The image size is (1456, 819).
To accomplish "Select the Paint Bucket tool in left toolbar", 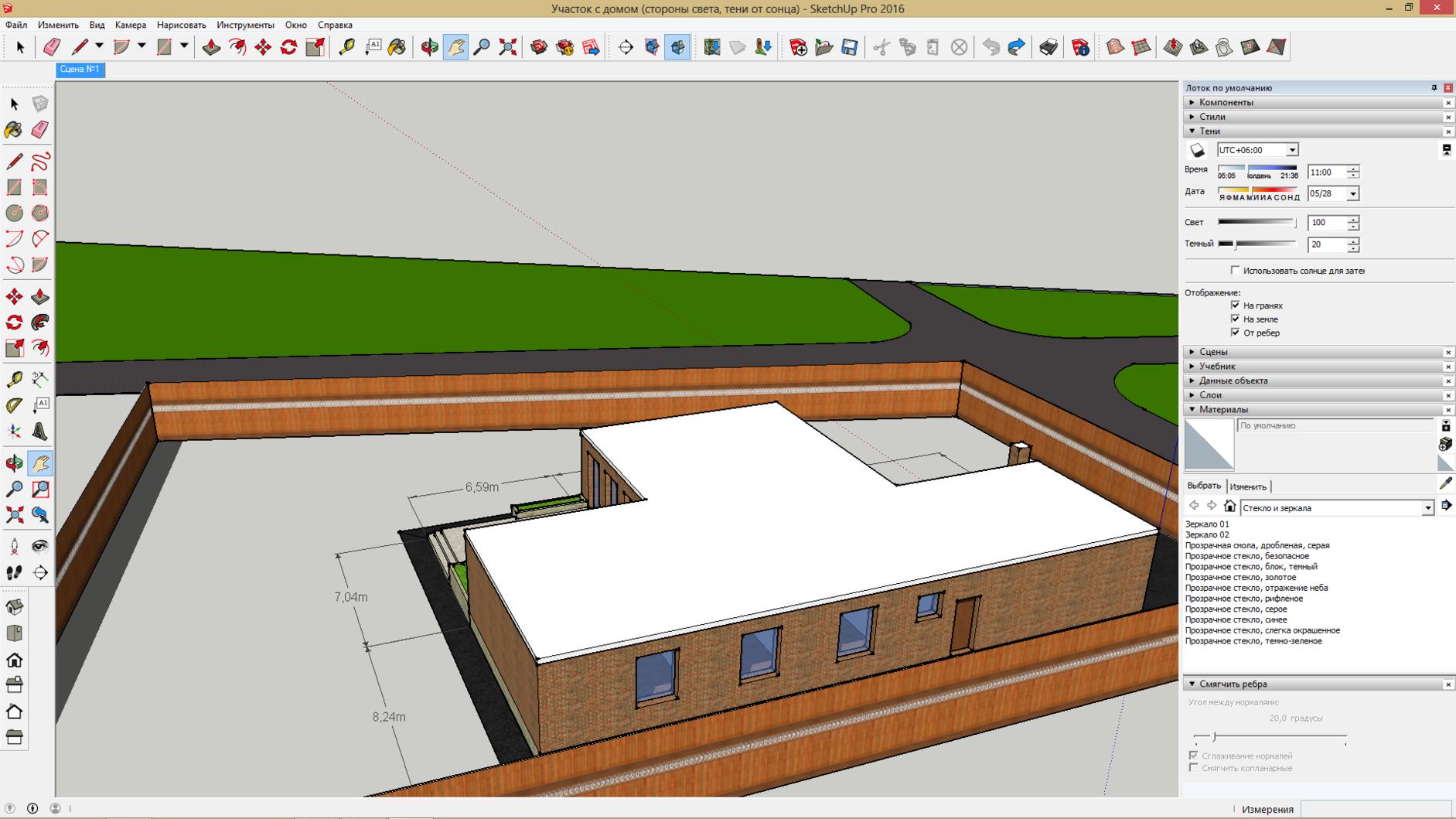I will (x=14, y=130).
